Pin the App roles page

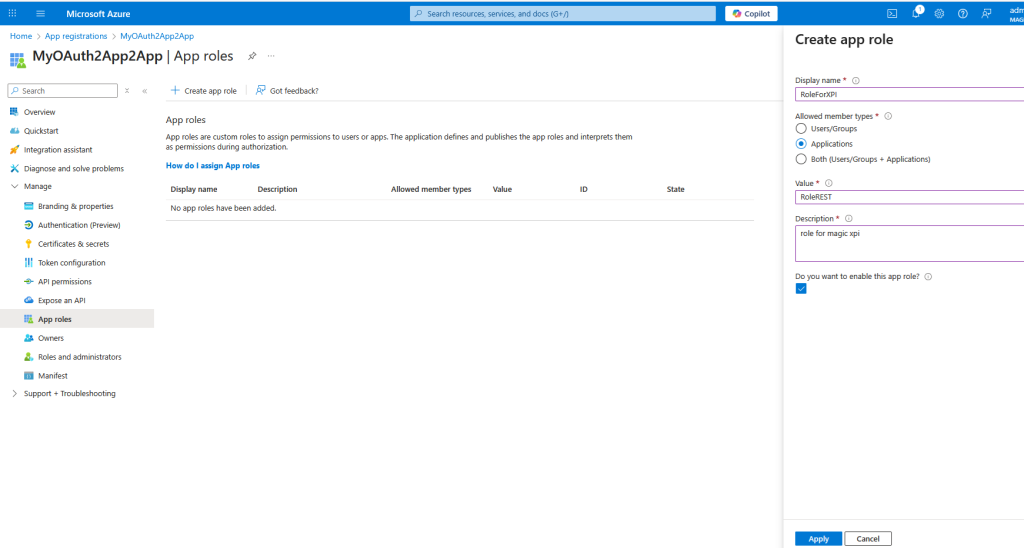pos(252,56)
